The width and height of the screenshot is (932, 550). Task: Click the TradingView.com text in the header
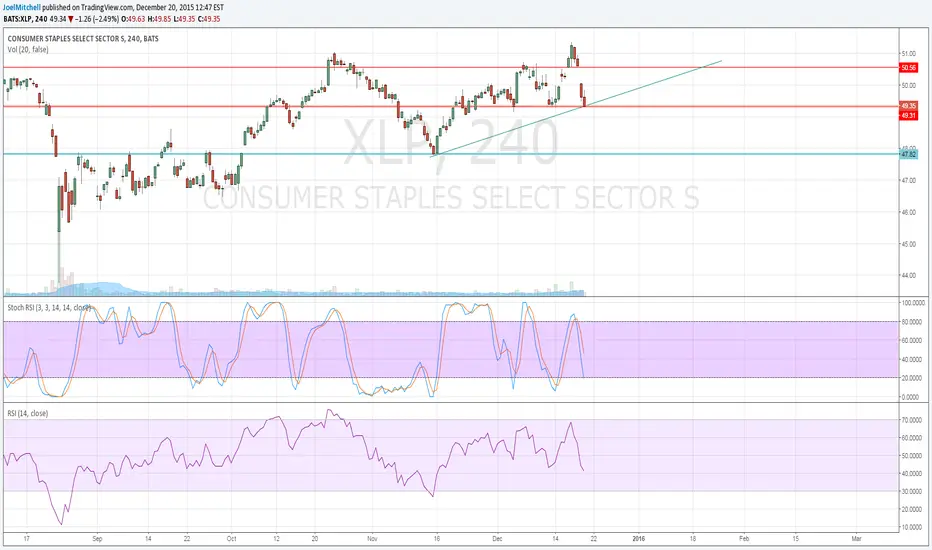(x=107, y=8)
